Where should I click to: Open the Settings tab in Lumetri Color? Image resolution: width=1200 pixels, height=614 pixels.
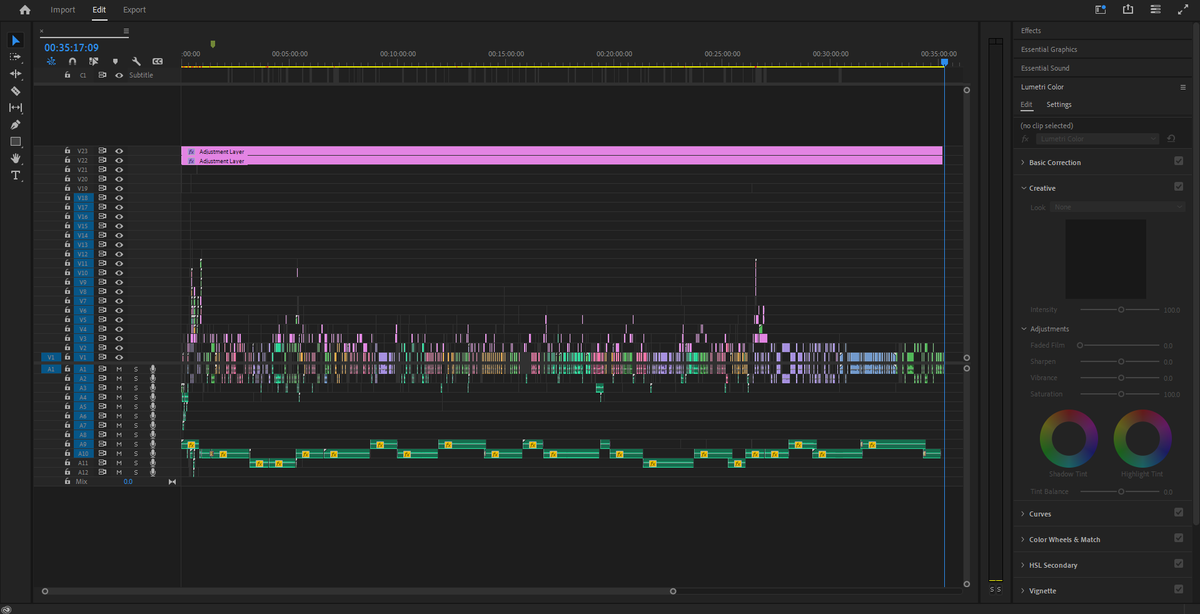(1058, 104)
